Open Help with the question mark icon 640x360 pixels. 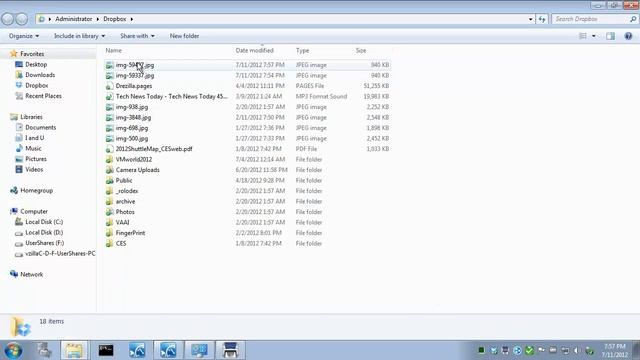(x=629, y=36)
